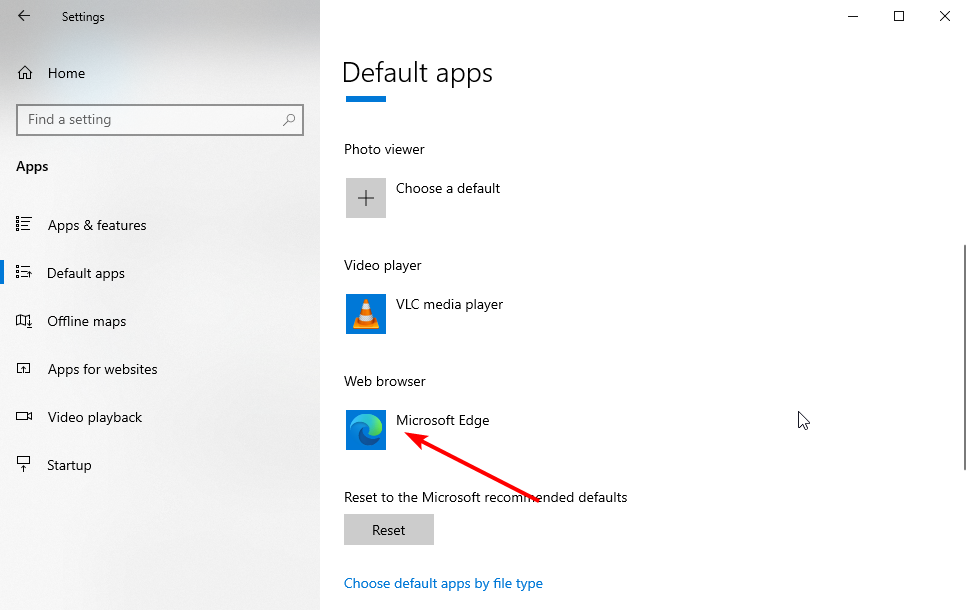Click the Reset button
Image resolution: width=968 pixels, height=610 pixels.
click(389, 530)
